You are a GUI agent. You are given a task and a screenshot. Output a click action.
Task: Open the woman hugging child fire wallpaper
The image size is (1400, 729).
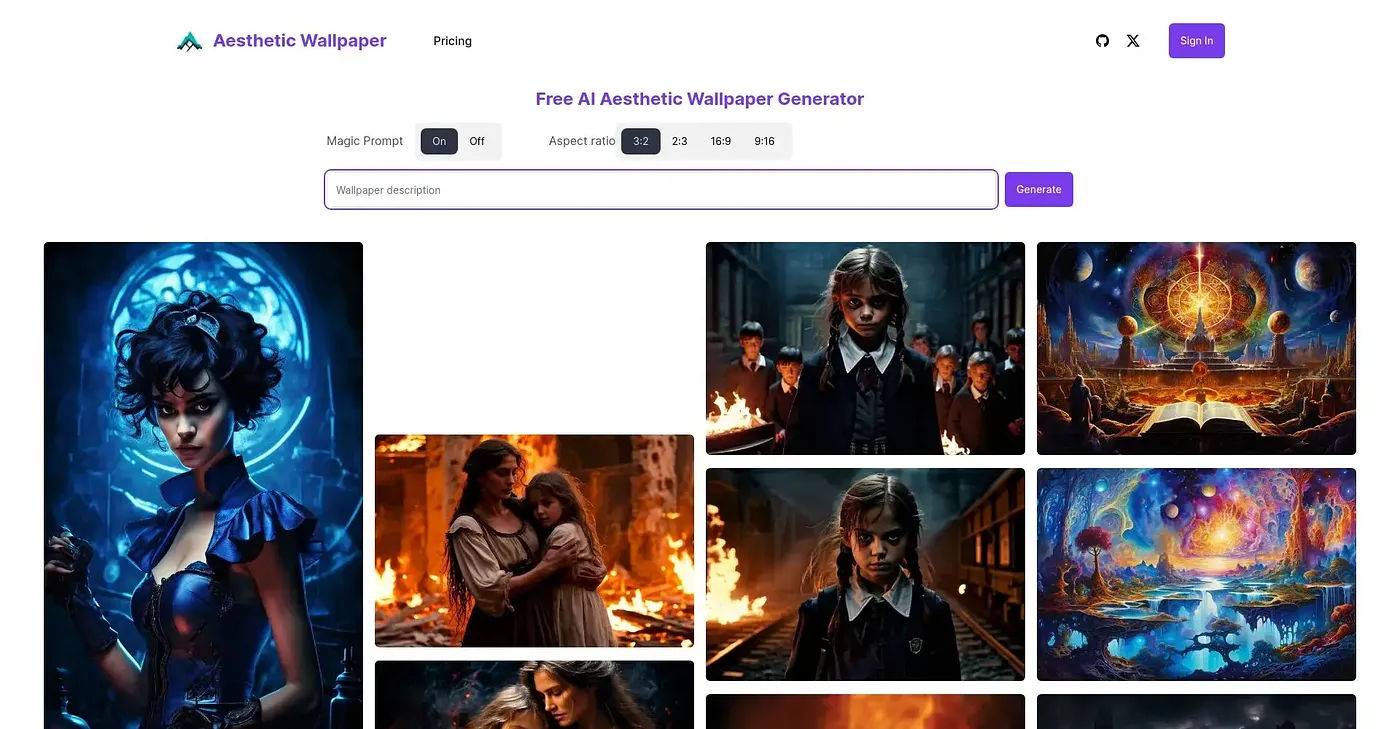tap(534, 541)
